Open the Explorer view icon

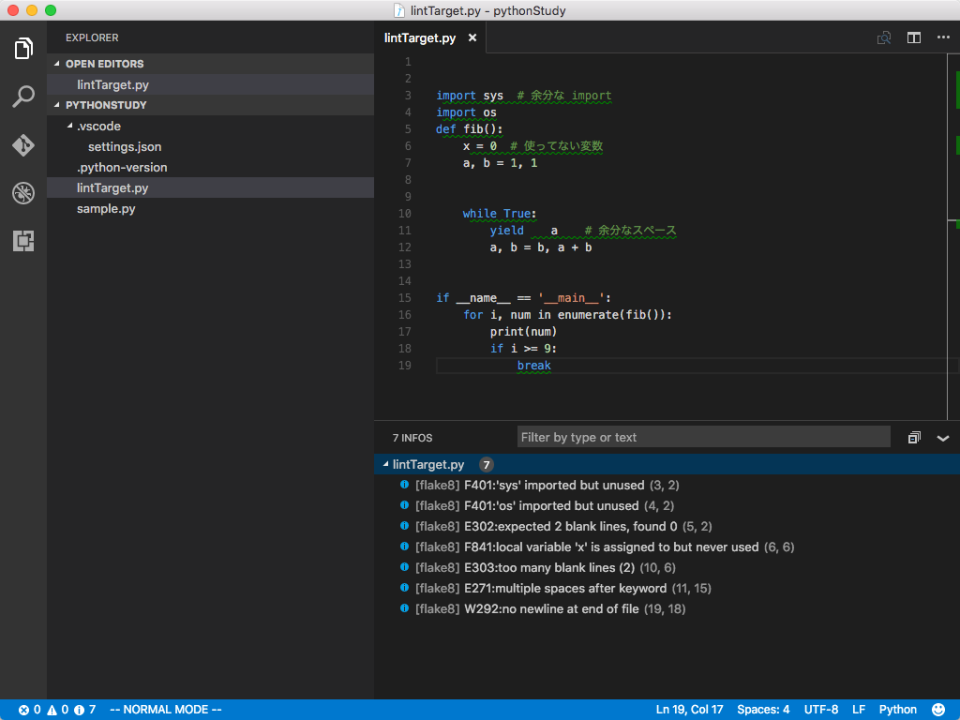tap(22, 48)
